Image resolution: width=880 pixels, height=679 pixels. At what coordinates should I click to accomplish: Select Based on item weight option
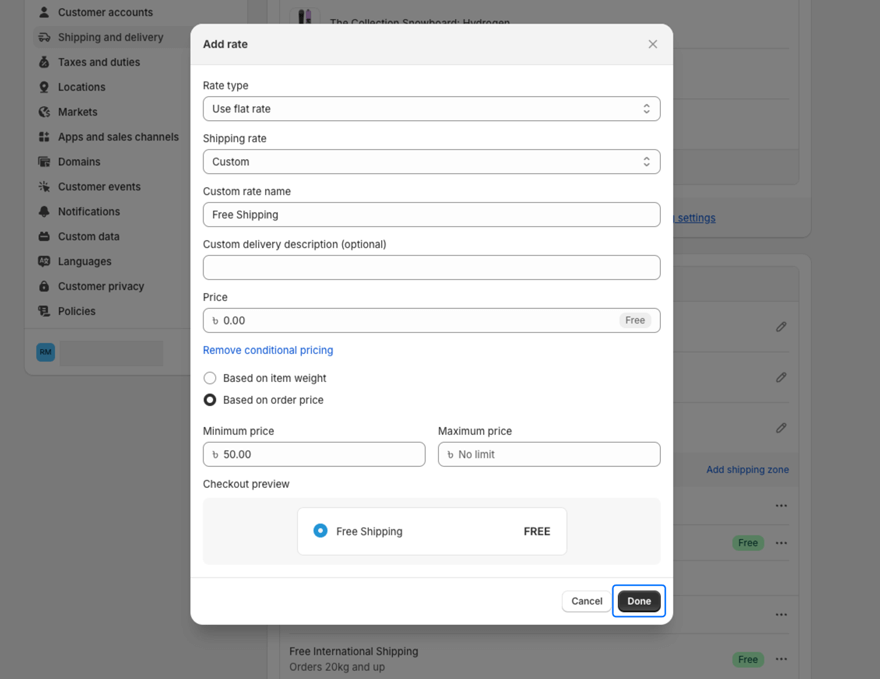[x=210, y=378]
